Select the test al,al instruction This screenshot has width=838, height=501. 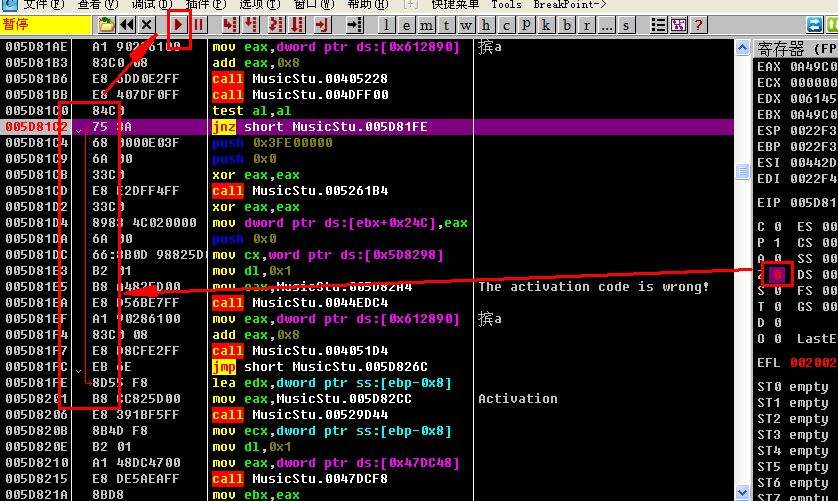click(252, 111)
